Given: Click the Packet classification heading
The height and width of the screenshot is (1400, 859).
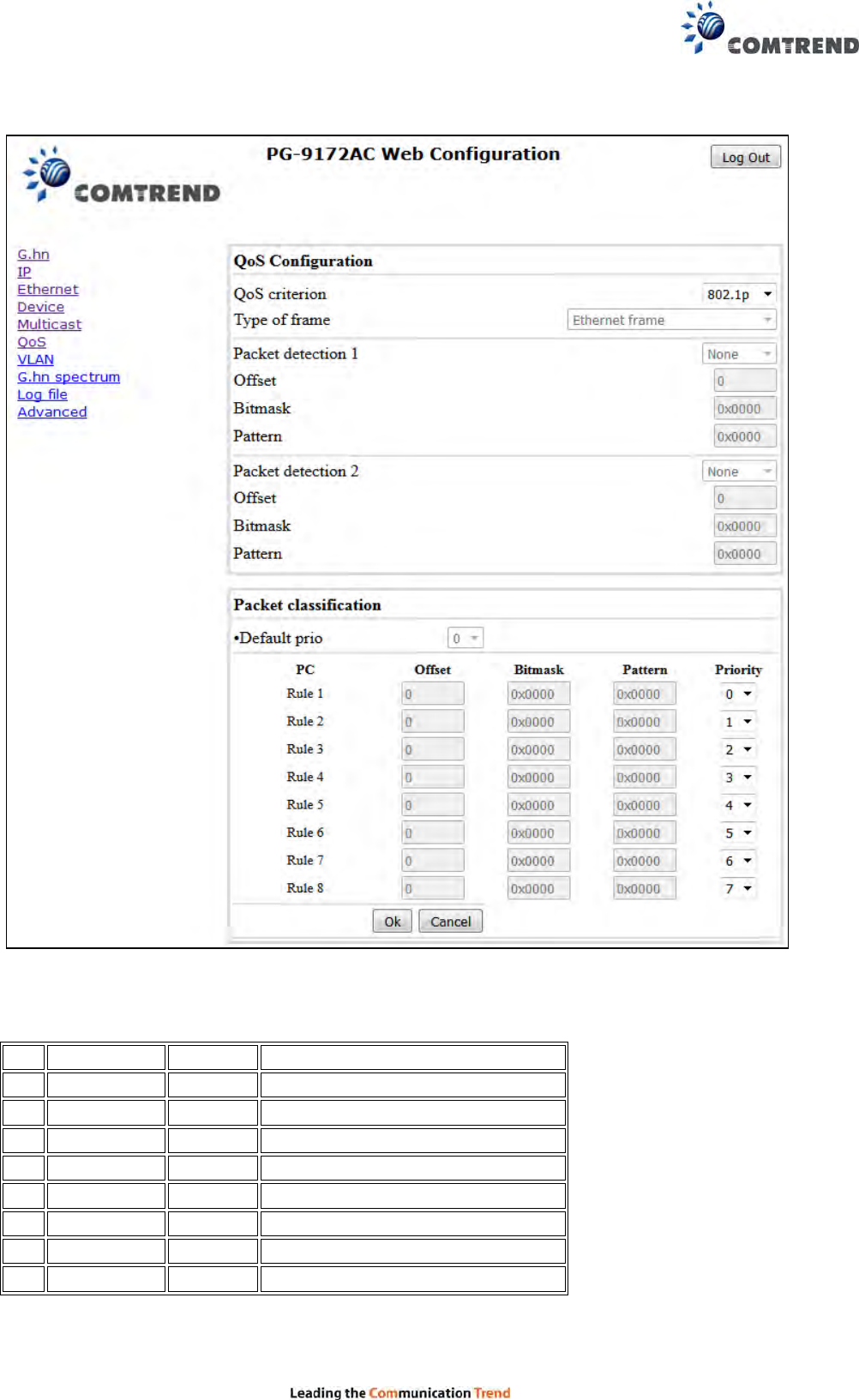Looking at the screenshot, I should pos(307,605).
